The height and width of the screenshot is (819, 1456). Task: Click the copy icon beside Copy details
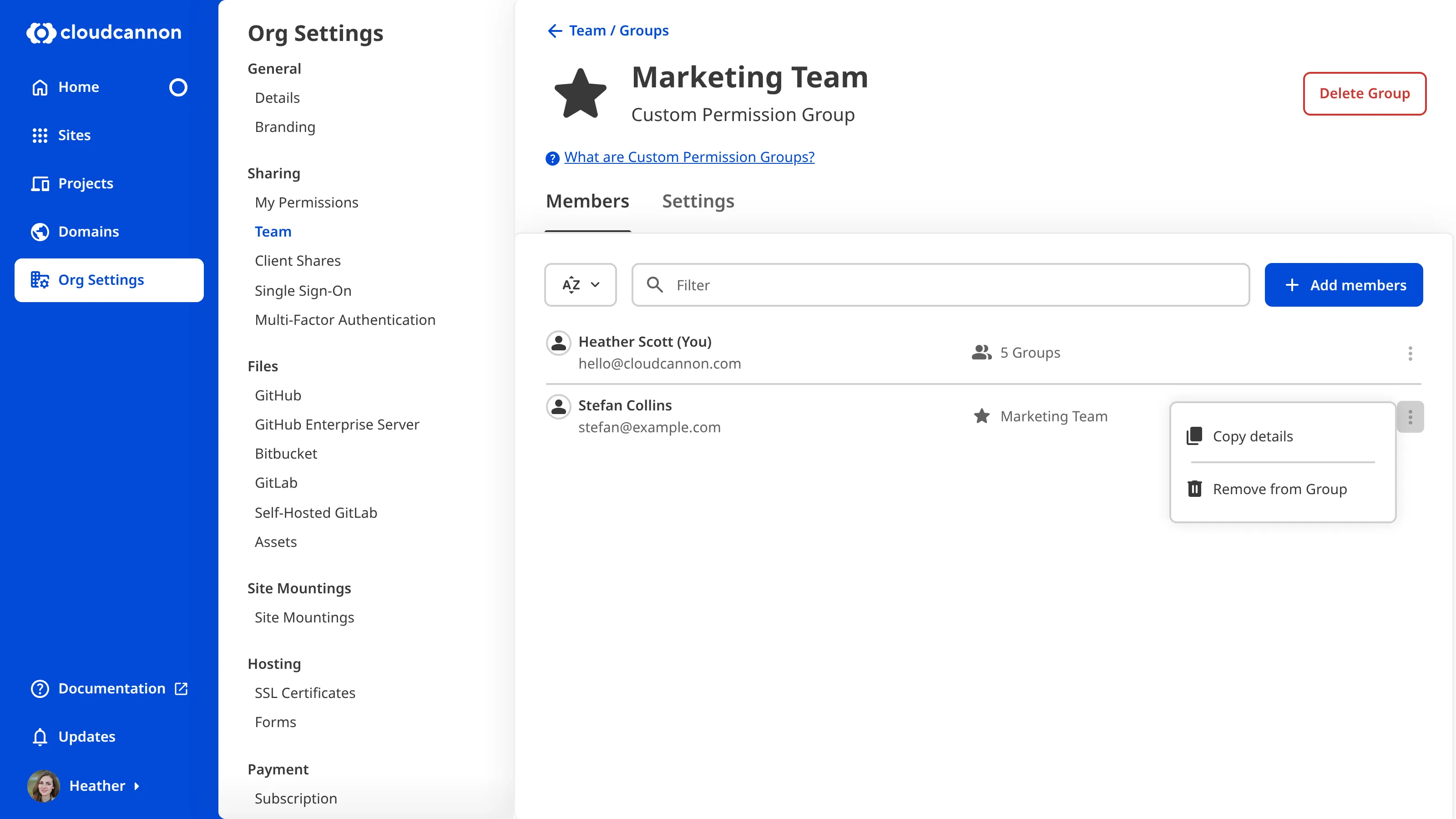[1194, 436]
